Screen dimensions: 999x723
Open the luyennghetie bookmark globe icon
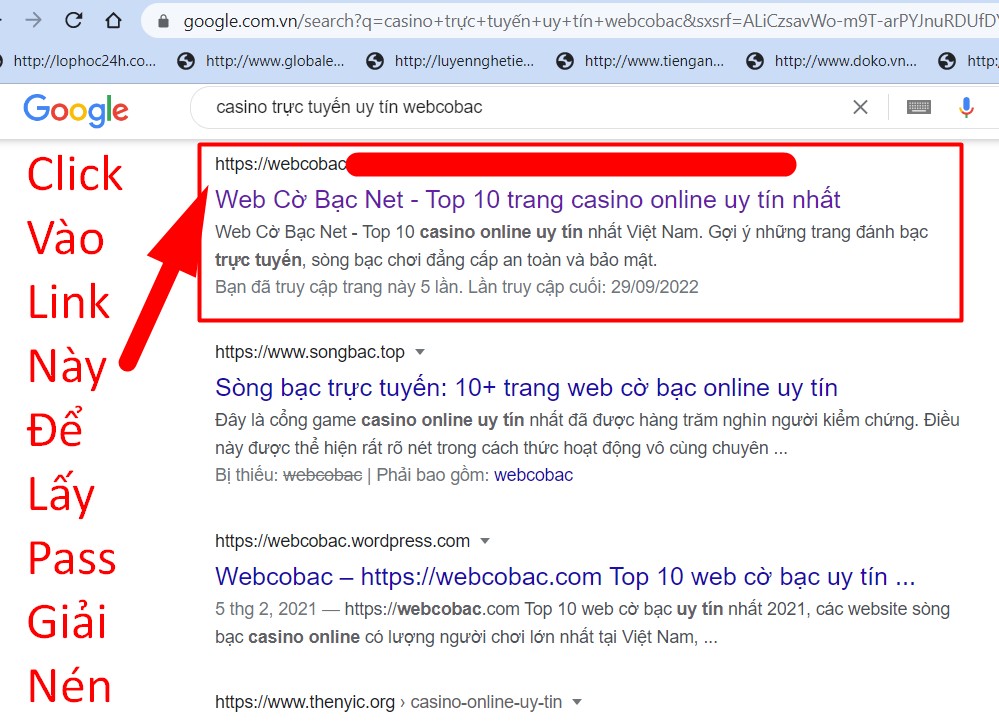click(x=375, y=61)
